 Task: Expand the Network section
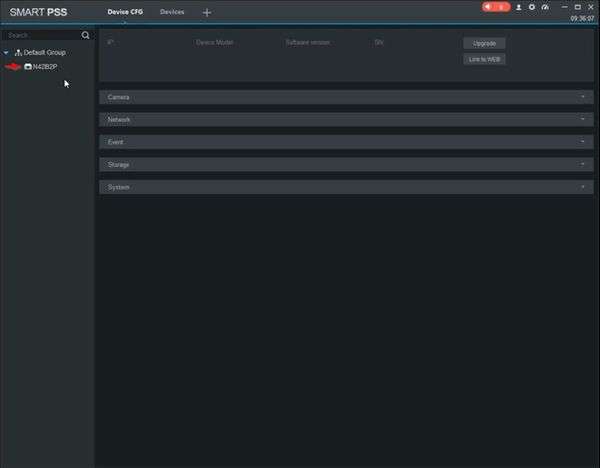pyautogui.click(x=346, y=119)
